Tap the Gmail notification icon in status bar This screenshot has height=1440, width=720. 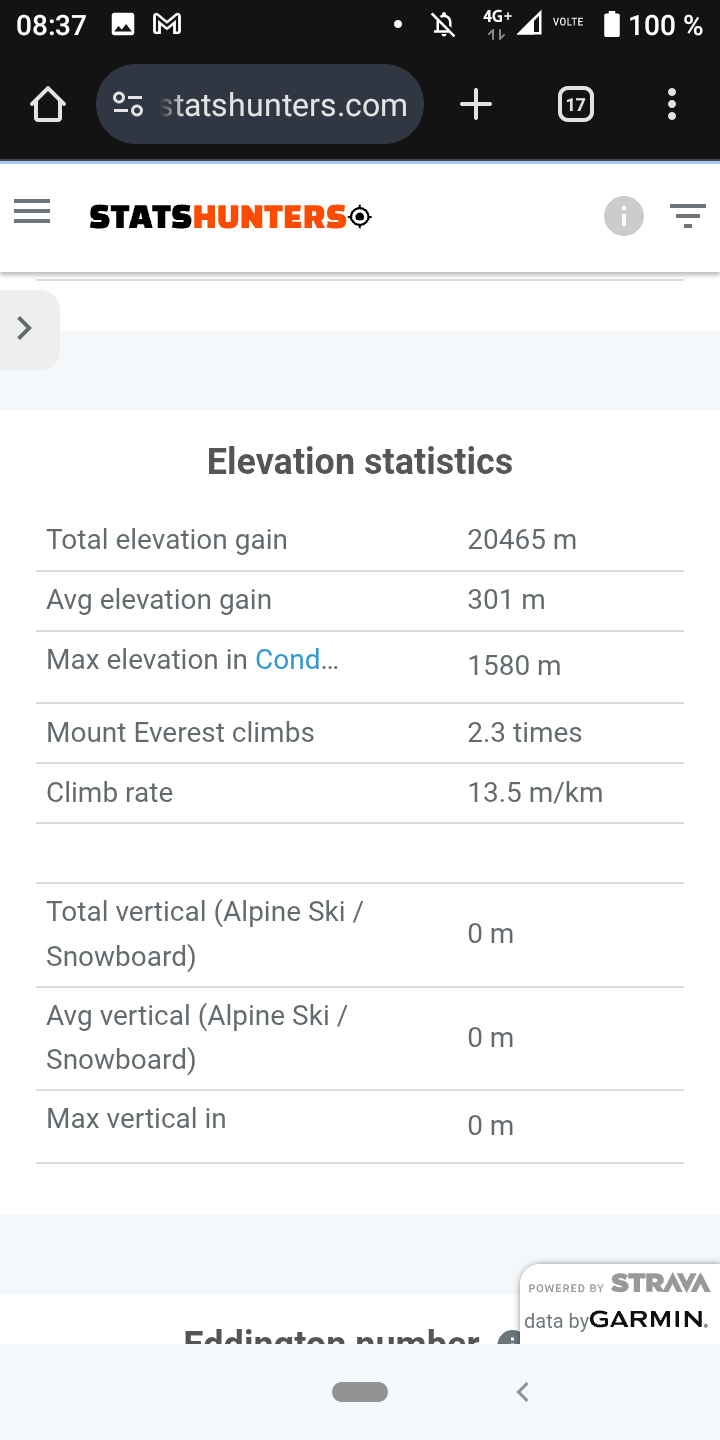tap(167, 25)
